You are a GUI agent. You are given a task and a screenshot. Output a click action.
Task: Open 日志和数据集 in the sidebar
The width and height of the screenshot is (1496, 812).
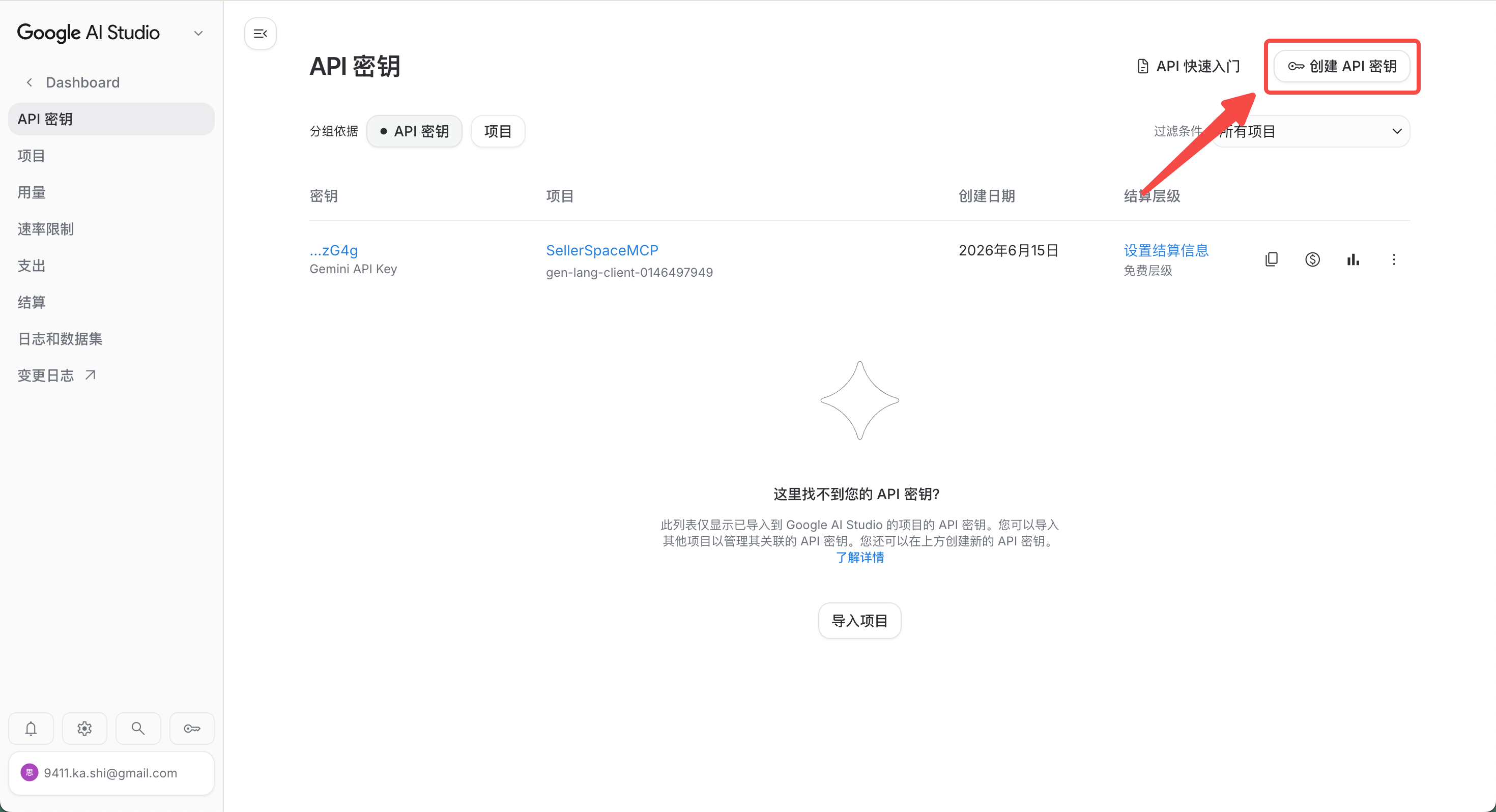60,339
